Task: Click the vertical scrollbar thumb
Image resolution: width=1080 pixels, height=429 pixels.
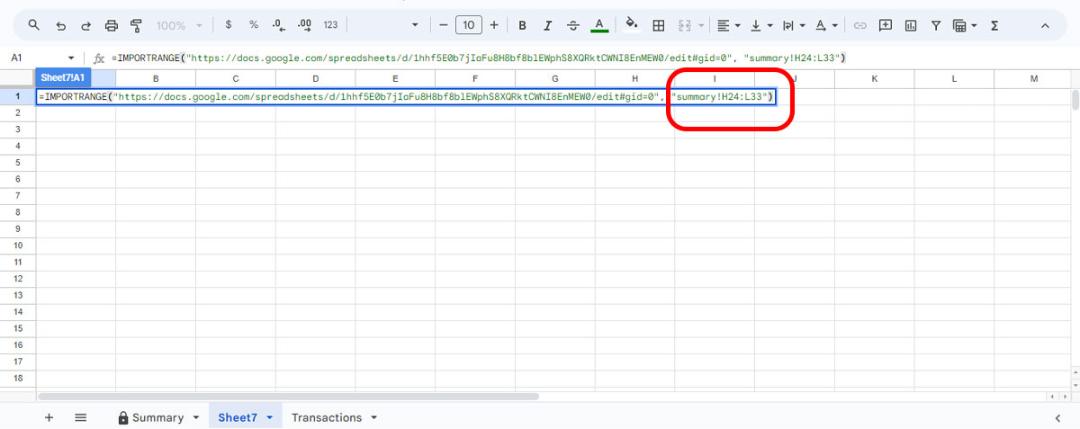Action: [1075, 100]
